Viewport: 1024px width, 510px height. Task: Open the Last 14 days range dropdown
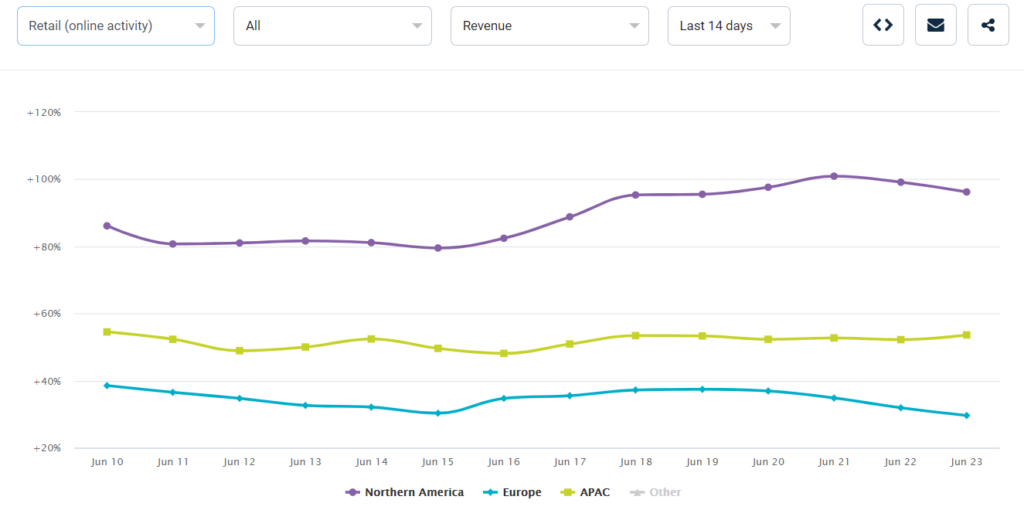pos(729,26)
